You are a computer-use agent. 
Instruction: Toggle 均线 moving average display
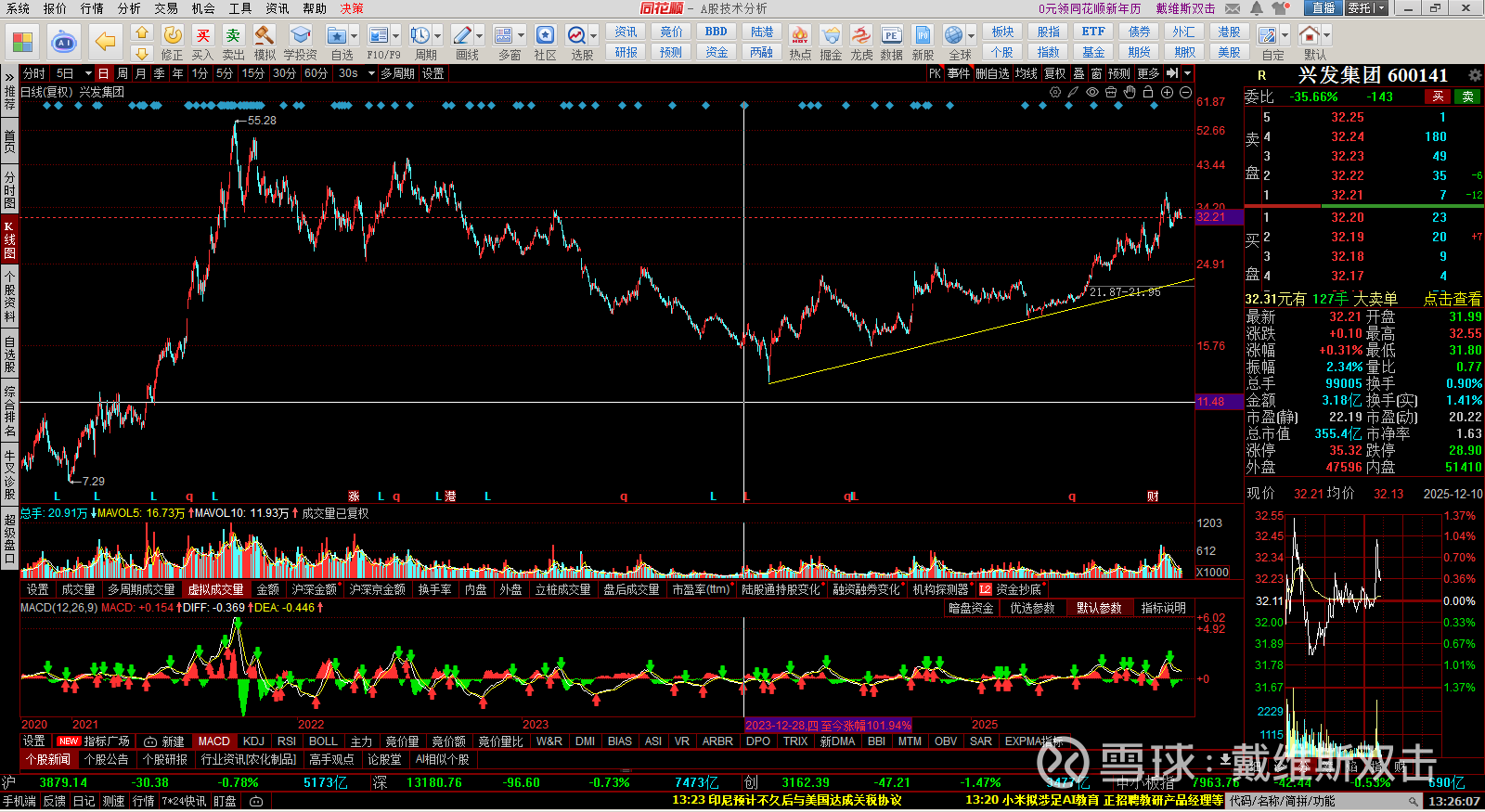point(1026,73)
